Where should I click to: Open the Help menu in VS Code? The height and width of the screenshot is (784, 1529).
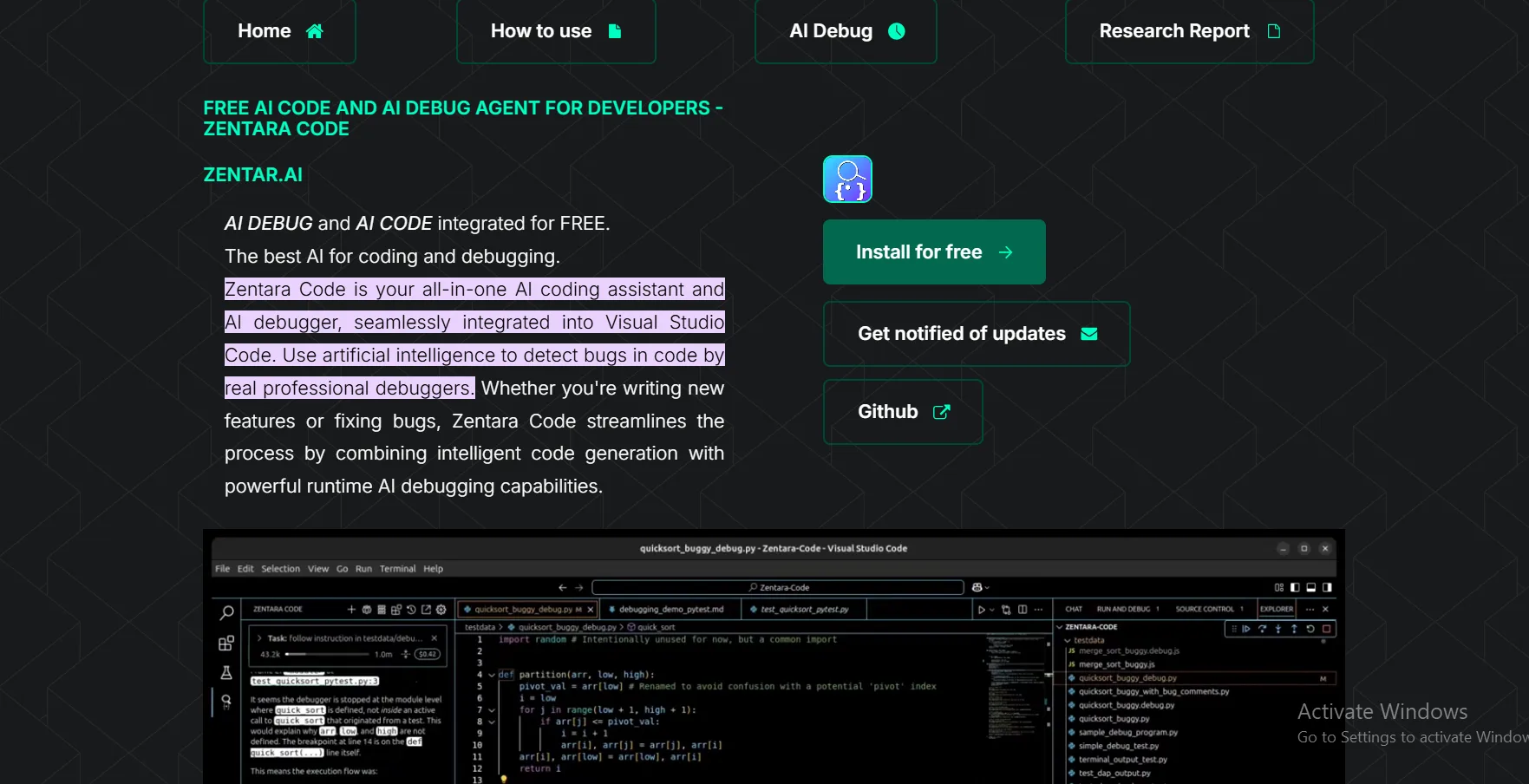click(x=433, y=569)
